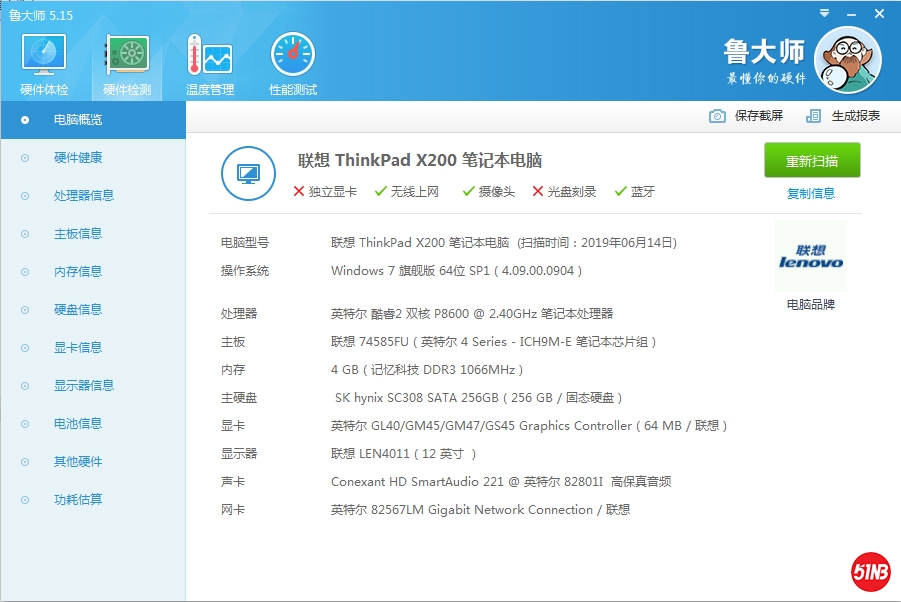
Task: Click the camera icon for 保存截屏
Action: pos(717,116)
